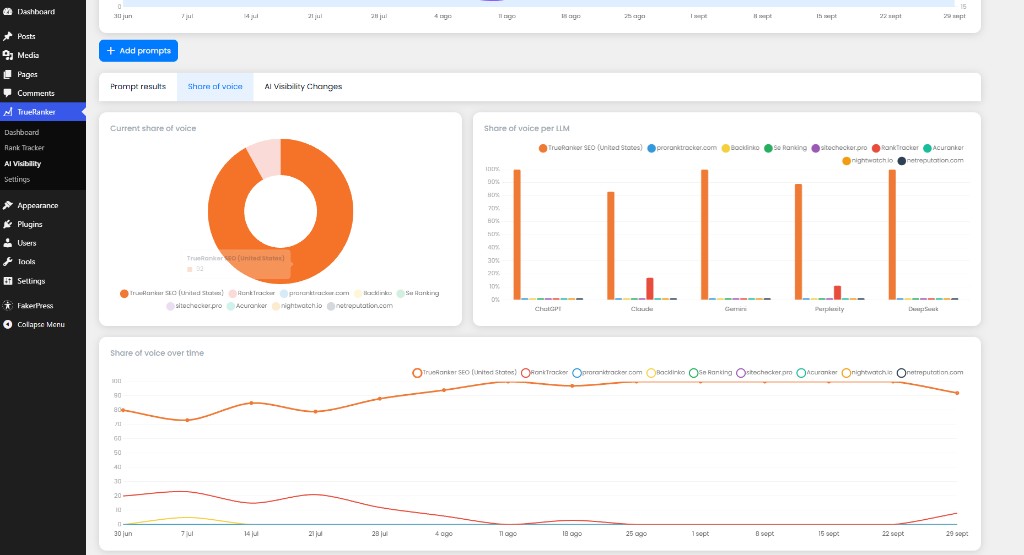Image resolution: width=1024 pixels, height=555 pixels.
Task: Toggle RankTracker in donut chart legend
Action: pyautogui.click(x=252, y=294)
